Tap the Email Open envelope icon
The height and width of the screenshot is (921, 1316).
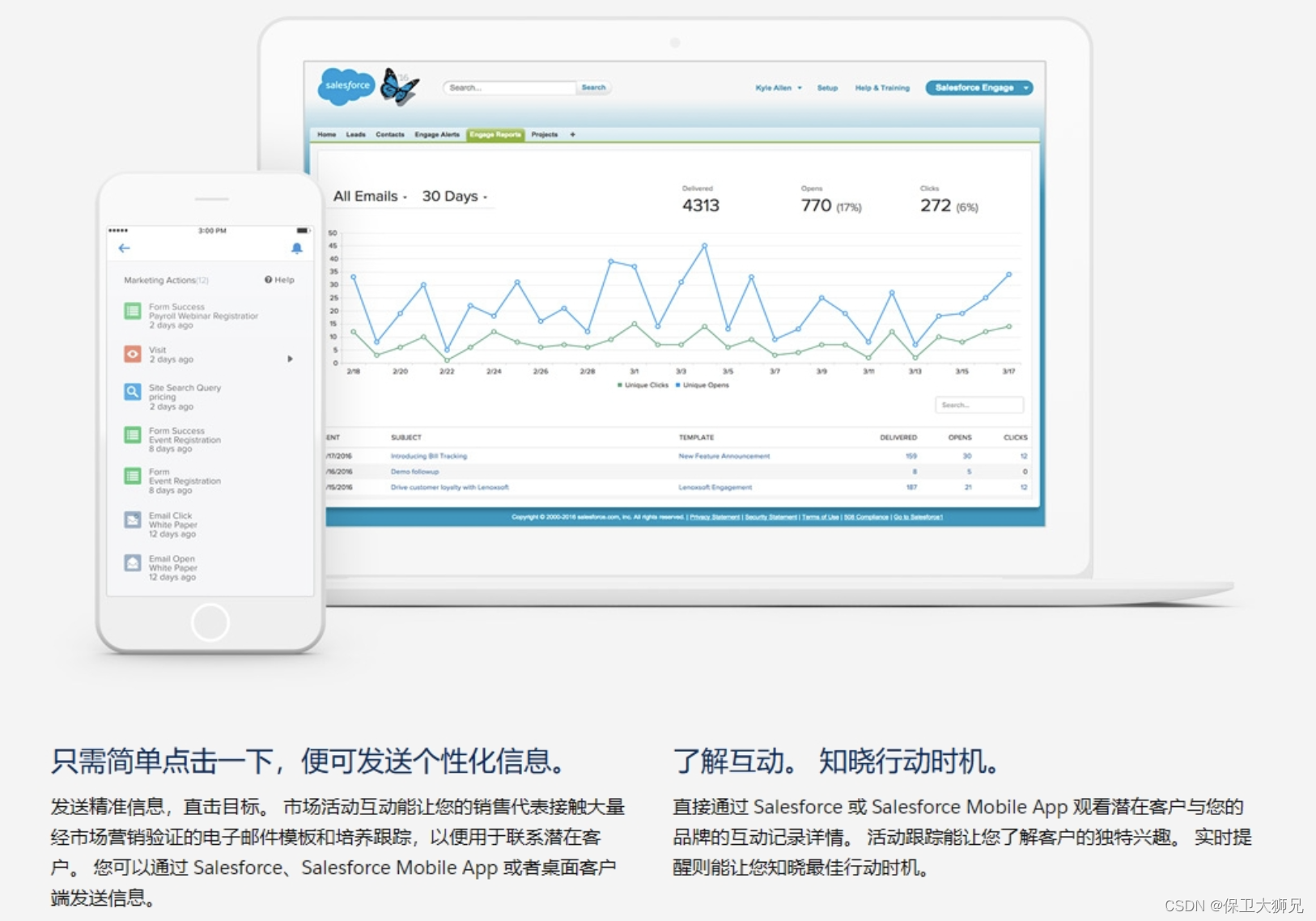(x=133, y=562)
